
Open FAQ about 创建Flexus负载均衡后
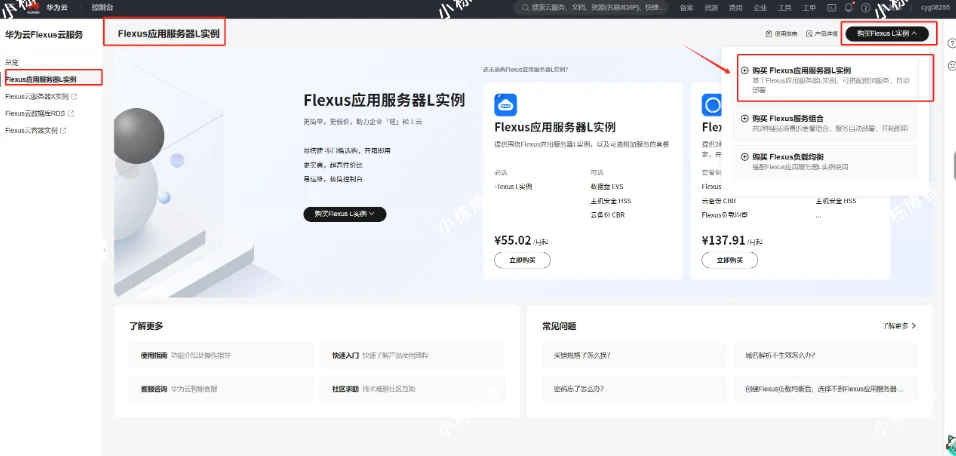(826, 389)
